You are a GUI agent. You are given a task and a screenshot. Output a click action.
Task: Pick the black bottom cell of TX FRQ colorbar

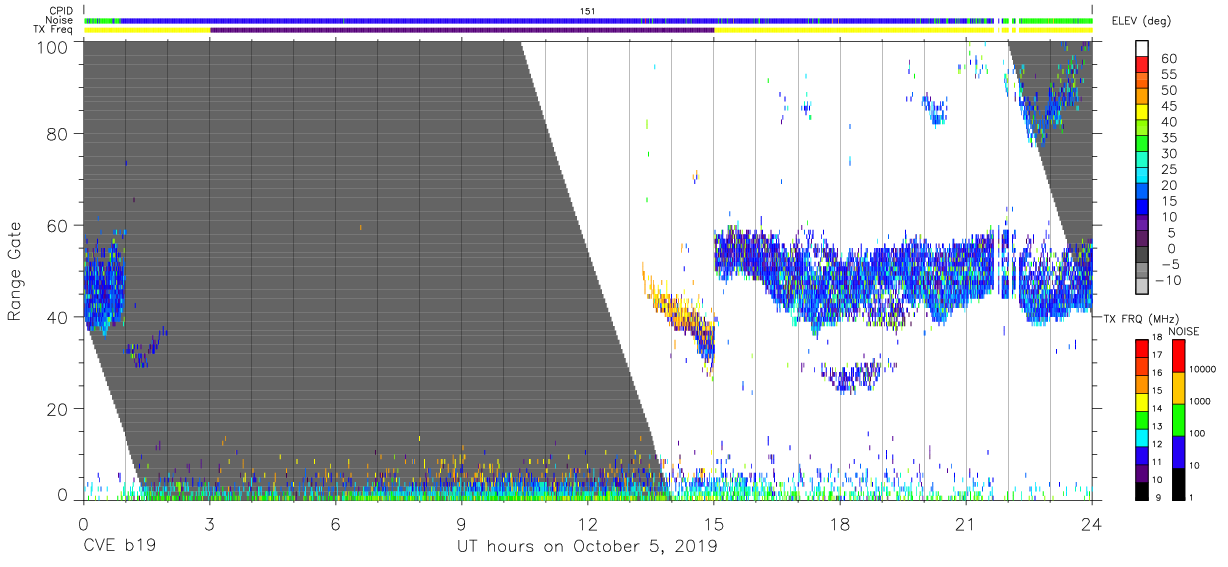coord(1142,490)
